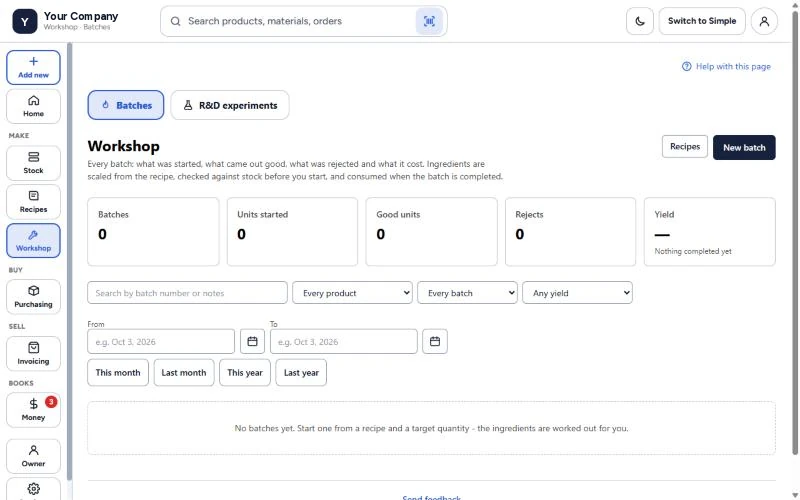Click the To date input field
The width and height of the screenshot is (800, 500).
(x=343, y=341)
